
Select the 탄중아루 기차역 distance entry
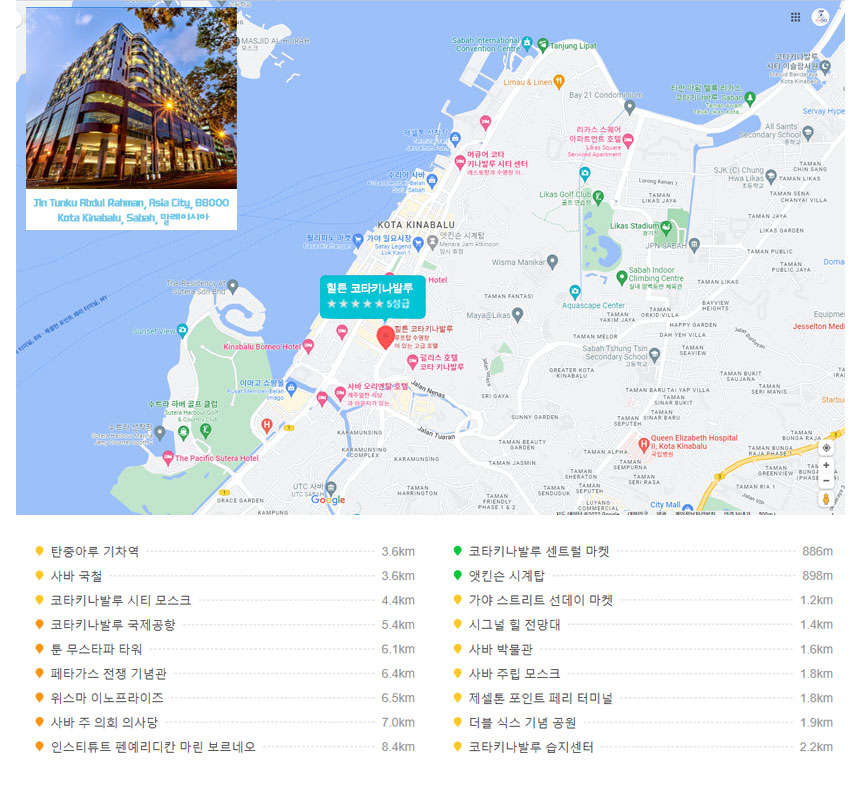point(95,551)
